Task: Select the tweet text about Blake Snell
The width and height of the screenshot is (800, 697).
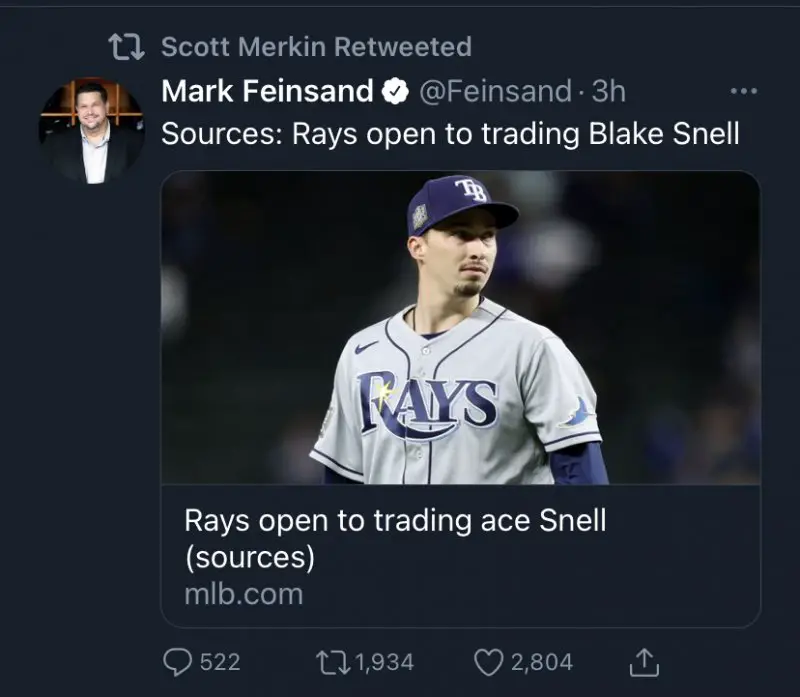Action: click(450, 134)
